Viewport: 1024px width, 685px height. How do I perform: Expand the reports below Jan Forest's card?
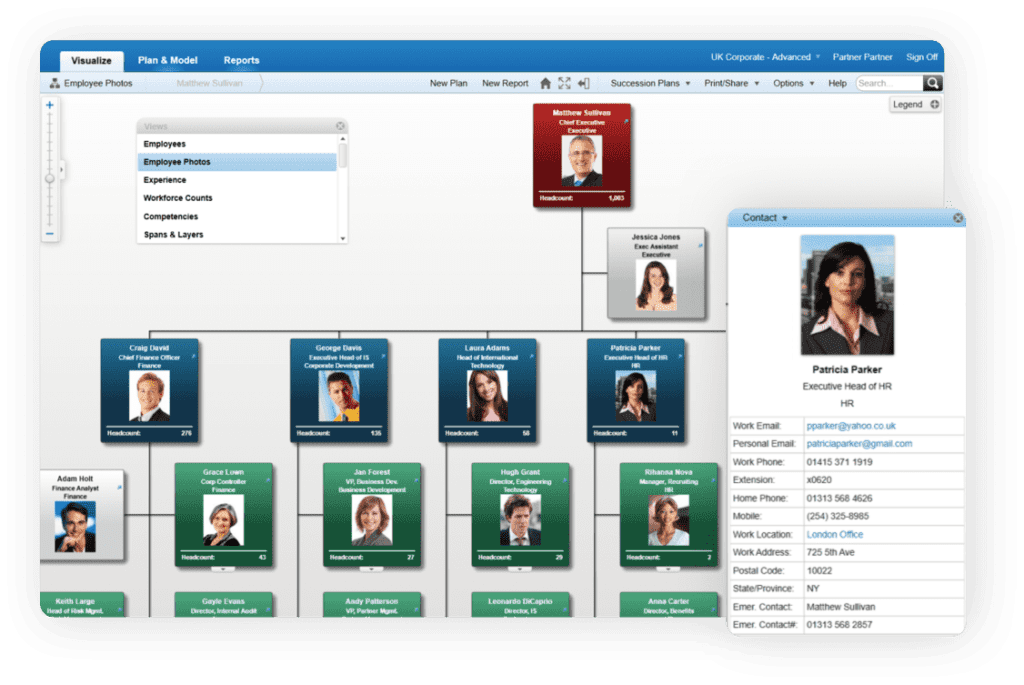click(371, 569)
